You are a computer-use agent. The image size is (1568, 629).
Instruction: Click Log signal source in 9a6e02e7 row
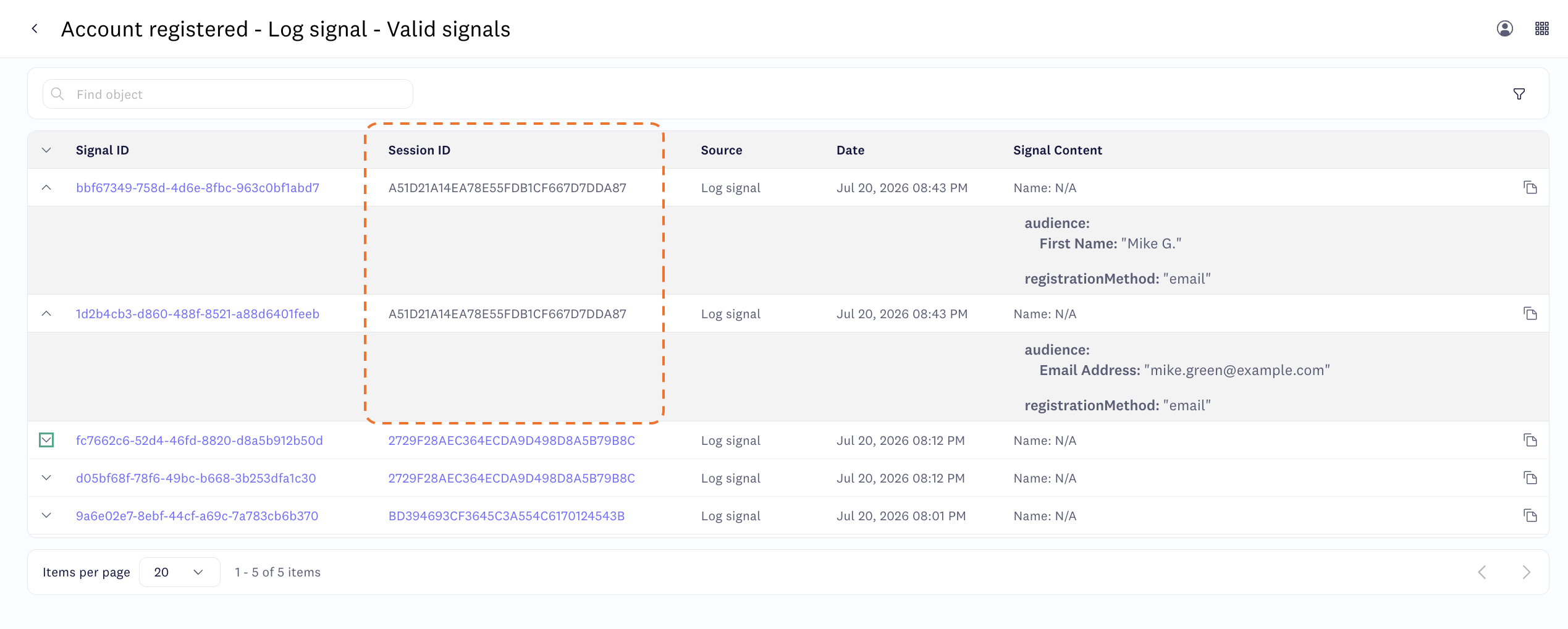click(730, 516)
